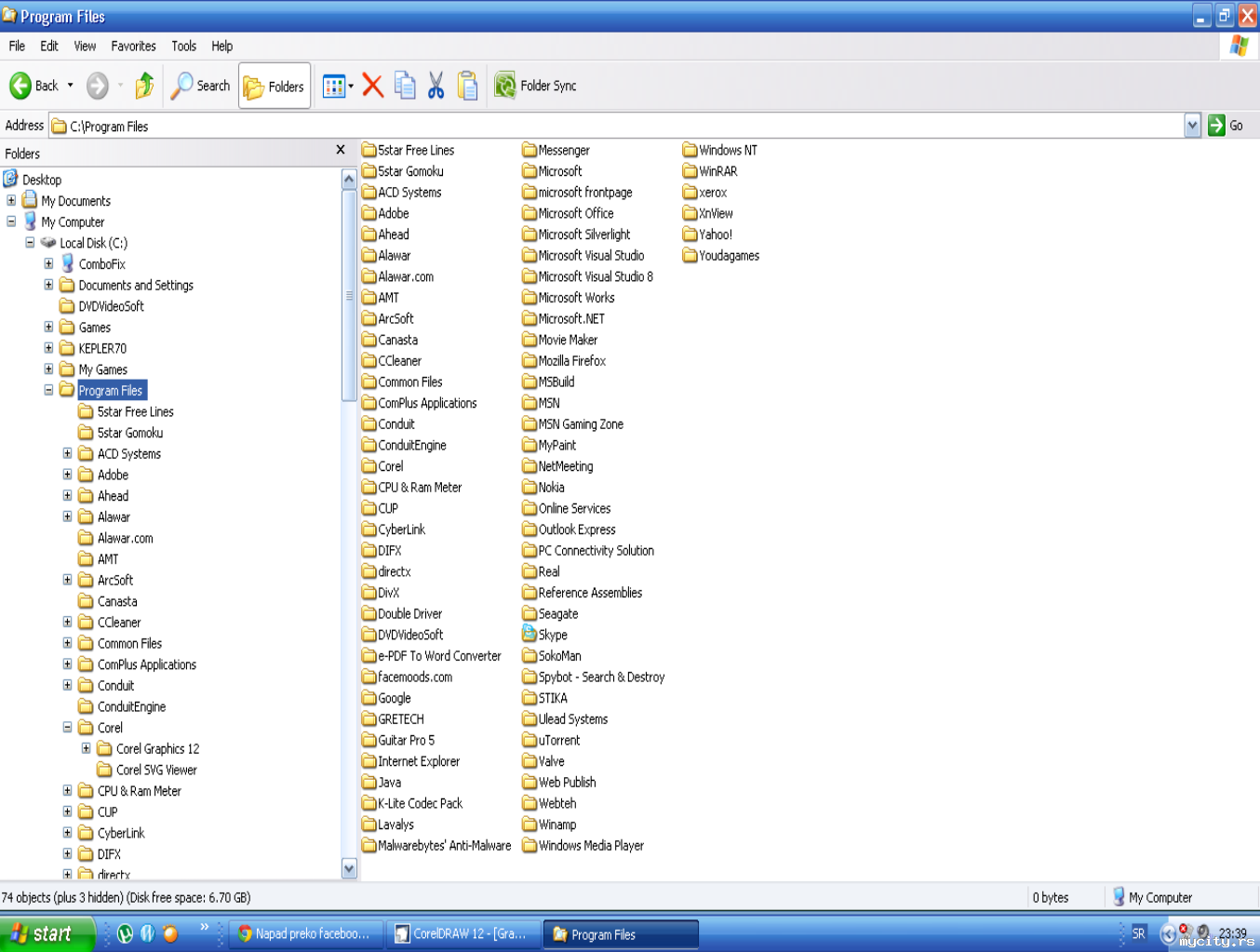The height and width of the screenshot is (952, 1260).
Task: Expand ACD Systems in the Folders tree
Action: pyautogui.click(x=67, y=454)
